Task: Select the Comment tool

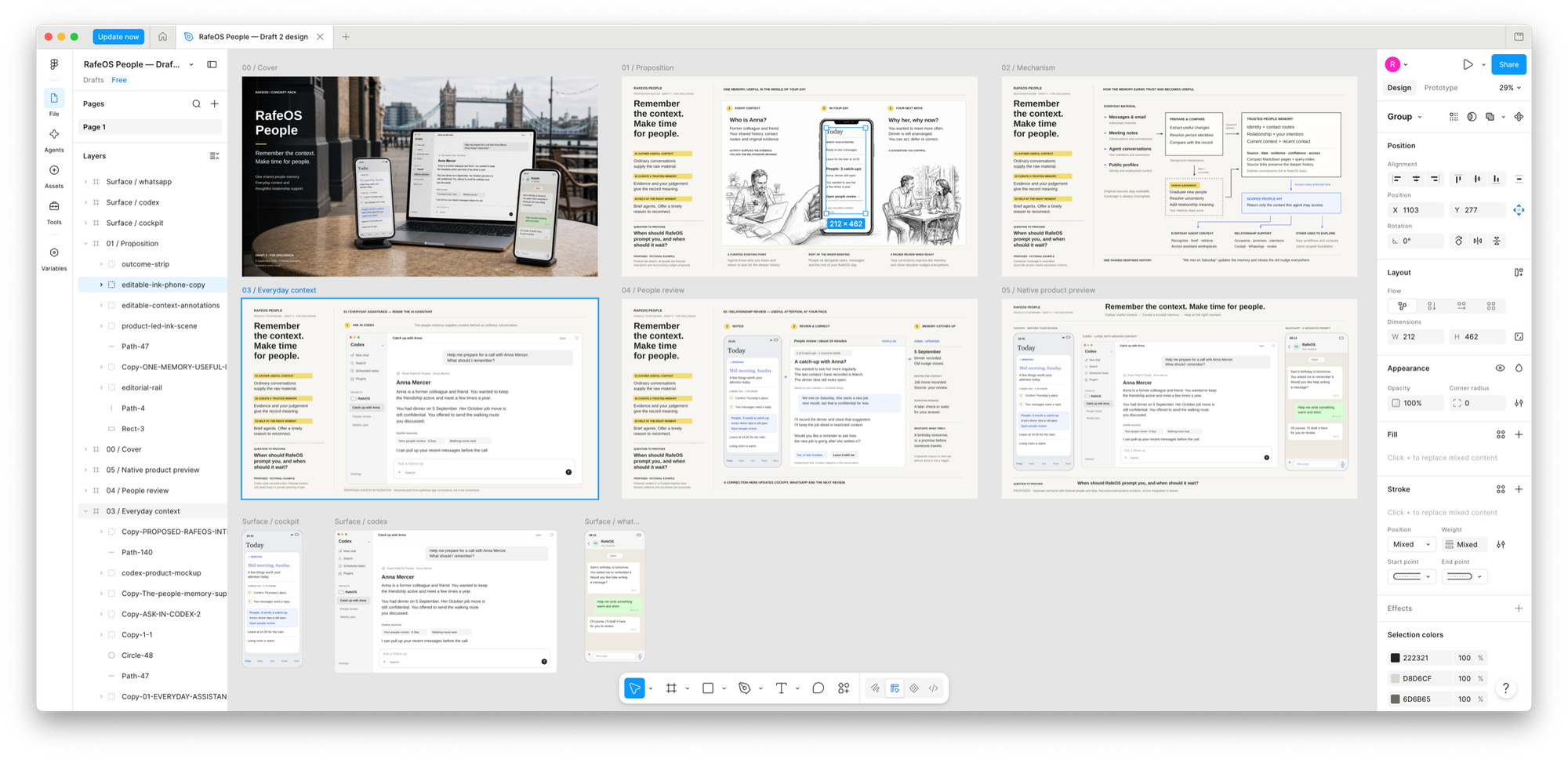Action: pyautogui.click(x=818, y=688)
